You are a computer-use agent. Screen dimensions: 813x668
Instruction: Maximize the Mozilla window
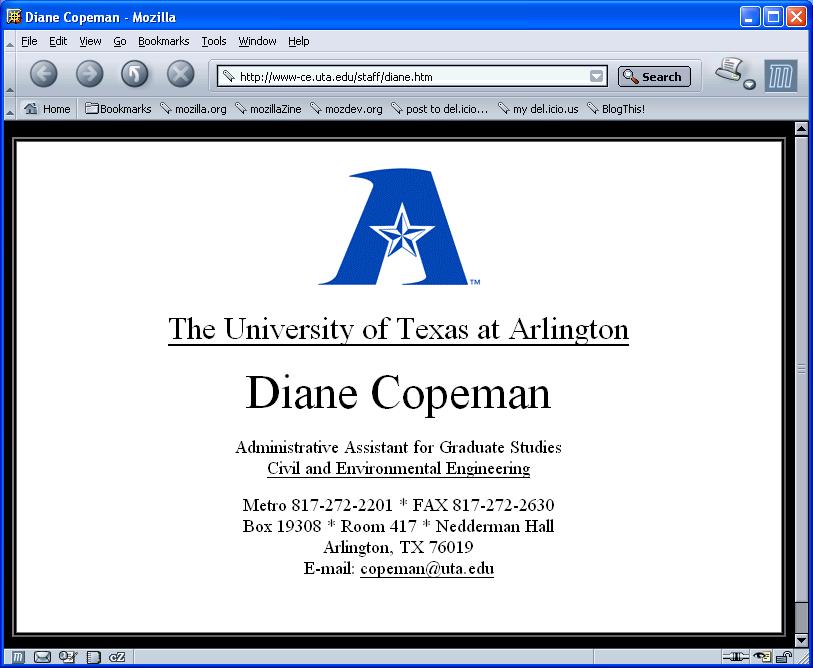(773, 17)
